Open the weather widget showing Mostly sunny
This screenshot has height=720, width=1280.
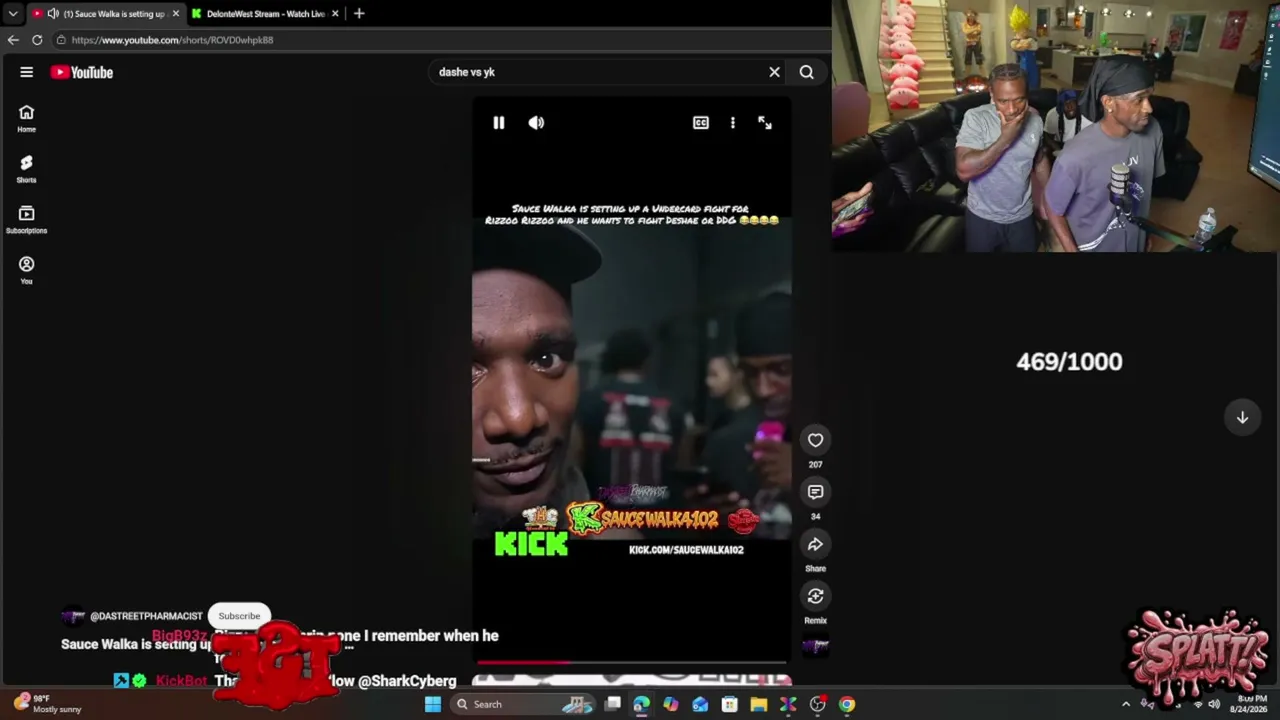tap(48, 704)
